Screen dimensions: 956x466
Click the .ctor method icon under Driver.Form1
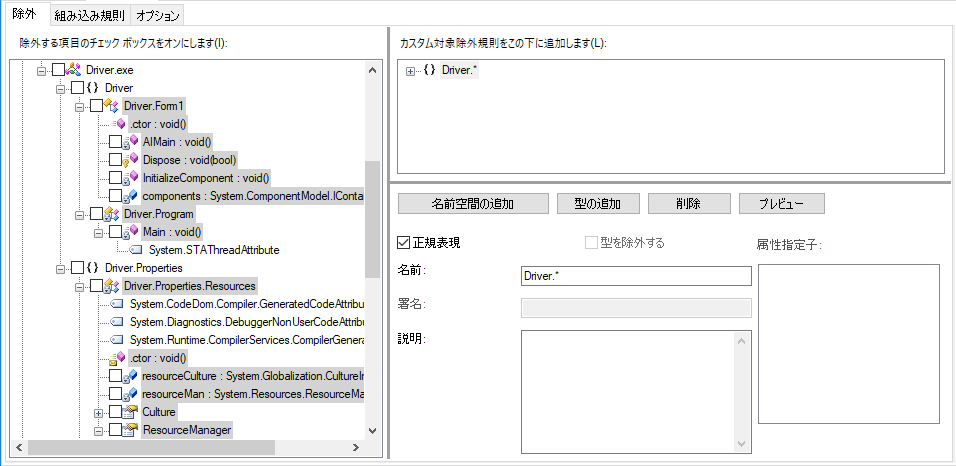[120, 124]
